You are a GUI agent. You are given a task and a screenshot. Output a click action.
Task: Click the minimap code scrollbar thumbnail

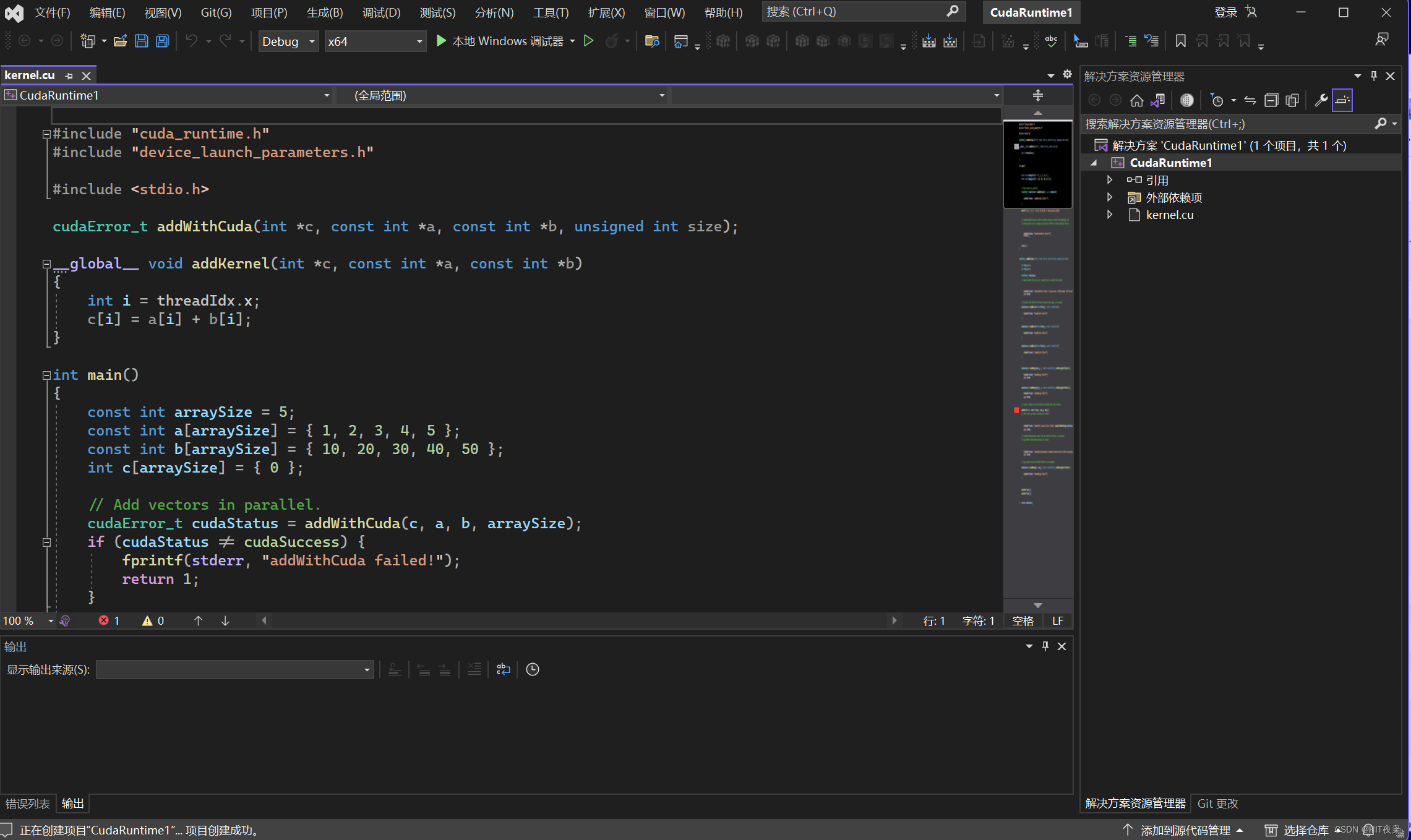(1037, 164)
